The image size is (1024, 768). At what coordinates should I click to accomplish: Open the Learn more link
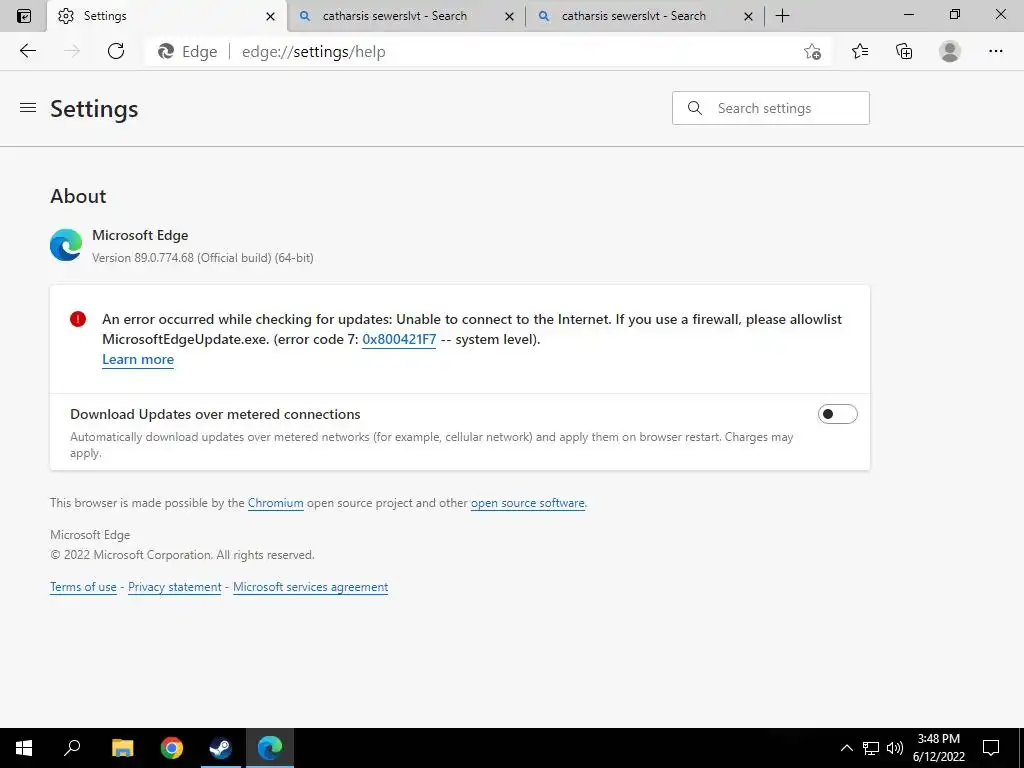pos(138,360)
